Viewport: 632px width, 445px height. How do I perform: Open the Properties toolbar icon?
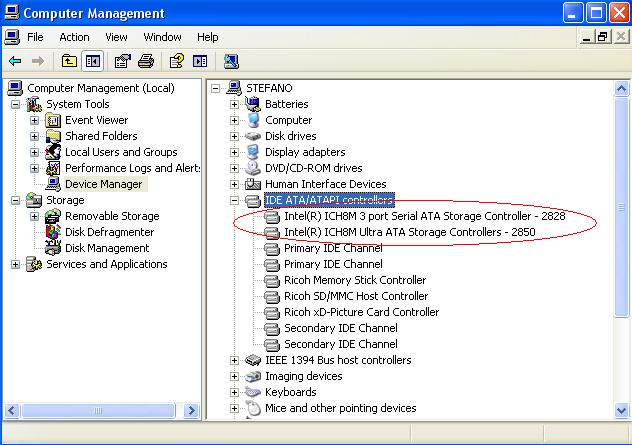click(123, 61)
